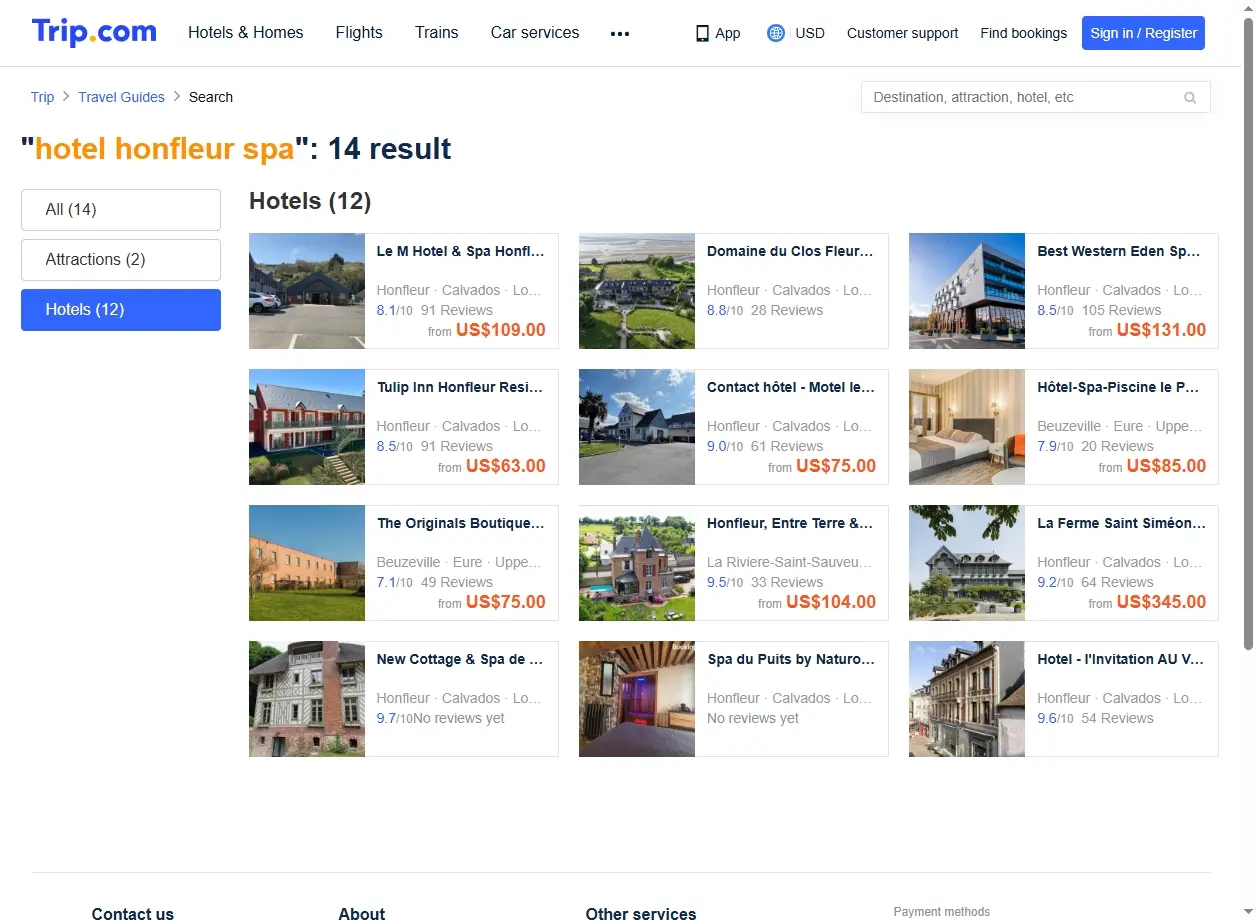This screenshot has width=1256, height=921.
Task: Click the Other services footer heading
Action: (641, 913)
